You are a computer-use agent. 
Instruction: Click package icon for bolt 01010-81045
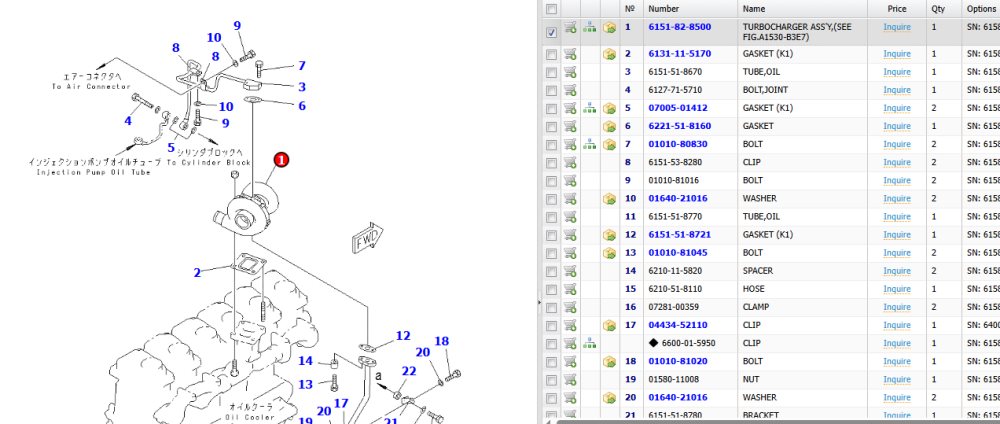[x=609, y=252]
